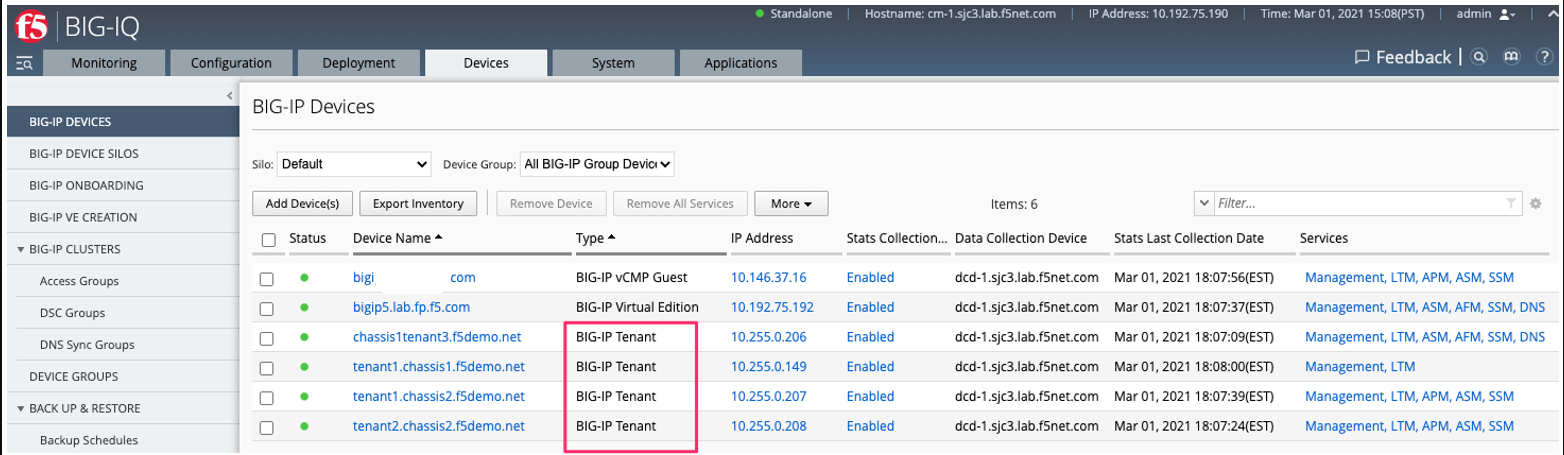Open the More dropdown button
This screenshot has width=1564, height=455.
pos(790,204)
